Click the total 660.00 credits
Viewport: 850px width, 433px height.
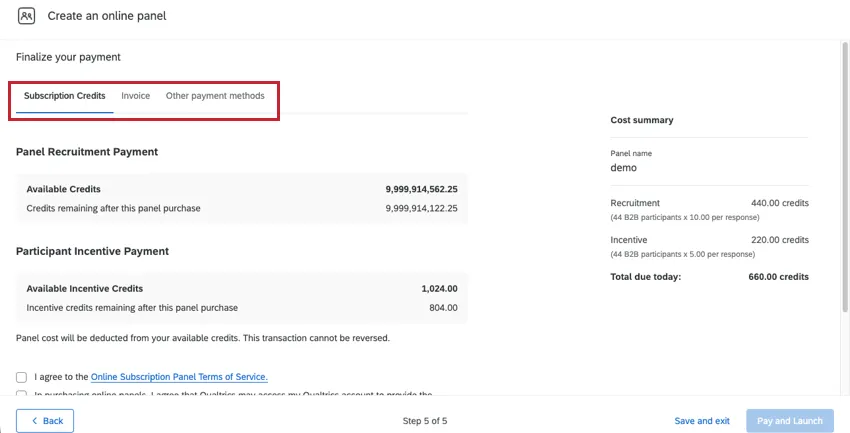[778, 277]
